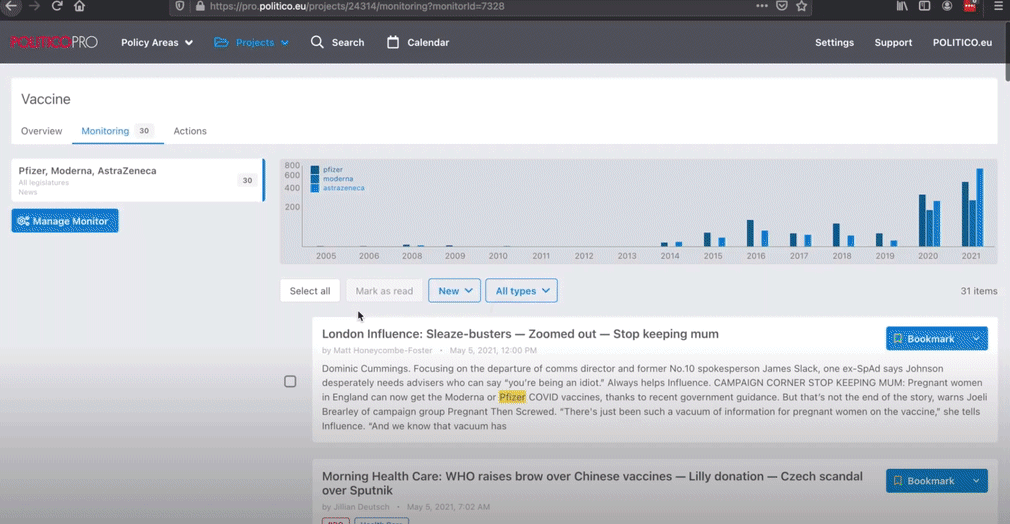Open Support in the top navigation
Screen dimensions: 1010x524
click(893, 43)
